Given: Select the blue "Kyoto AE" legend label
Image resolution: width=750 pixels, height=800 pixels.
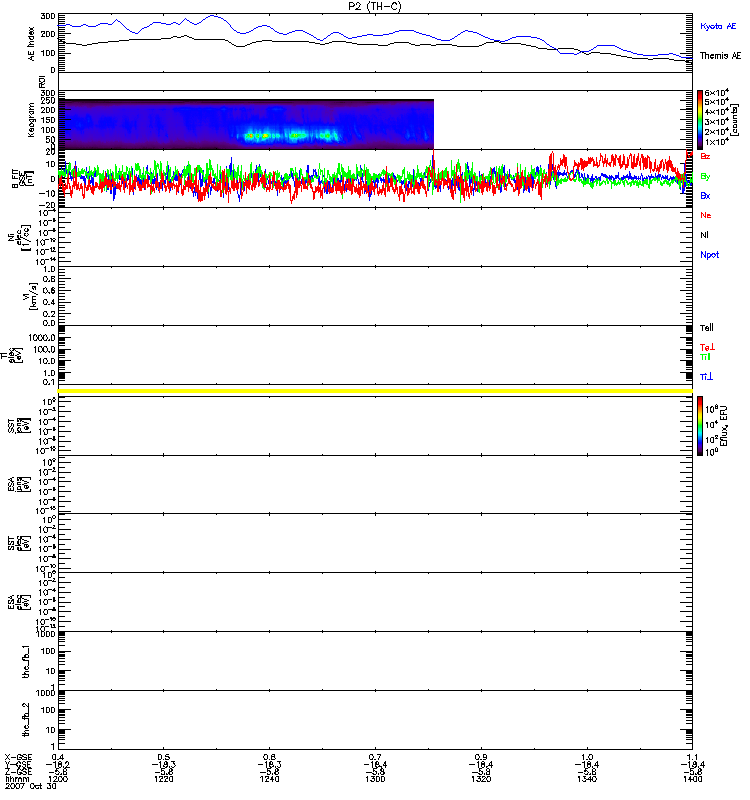Looking at the screenshot, I should (x=718, y=26).
